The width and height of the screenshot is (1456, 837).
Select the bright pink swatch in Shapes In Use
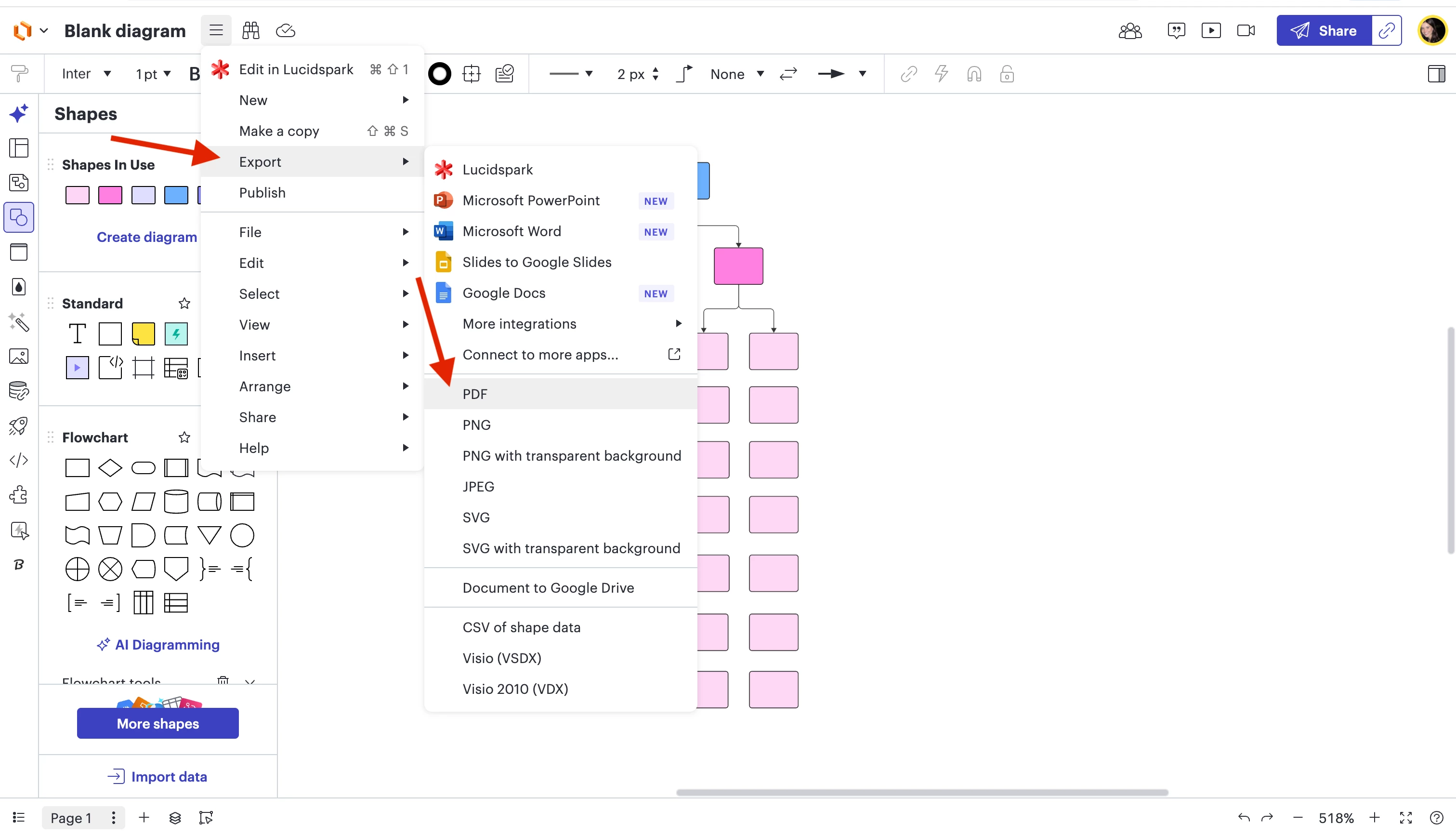click(110, 196)
